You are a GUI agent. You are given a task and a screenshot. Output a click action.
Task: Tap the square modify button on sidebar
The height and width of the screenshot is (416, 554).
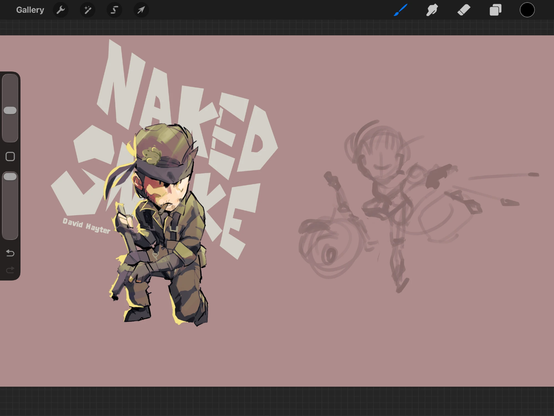pyautogui.click(x=10, y=157)
